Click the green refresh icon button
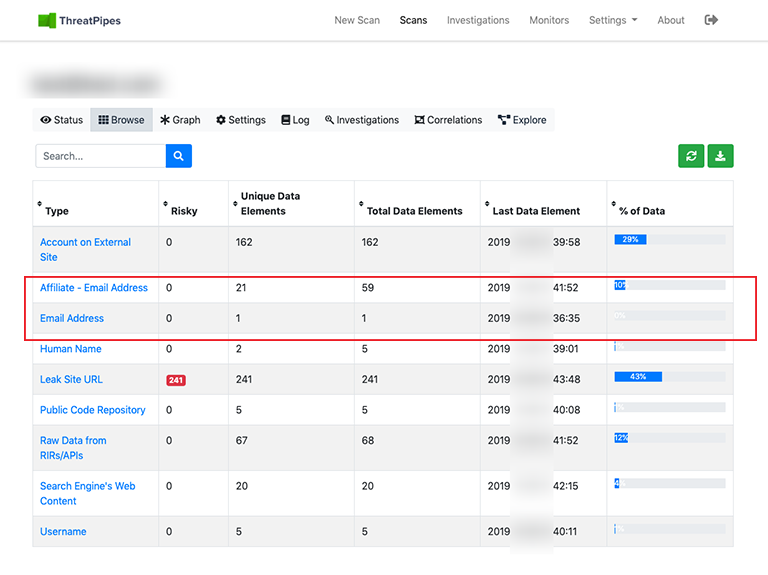The height and width of the screenshot is (575, 768). click(x=690, y=156)
